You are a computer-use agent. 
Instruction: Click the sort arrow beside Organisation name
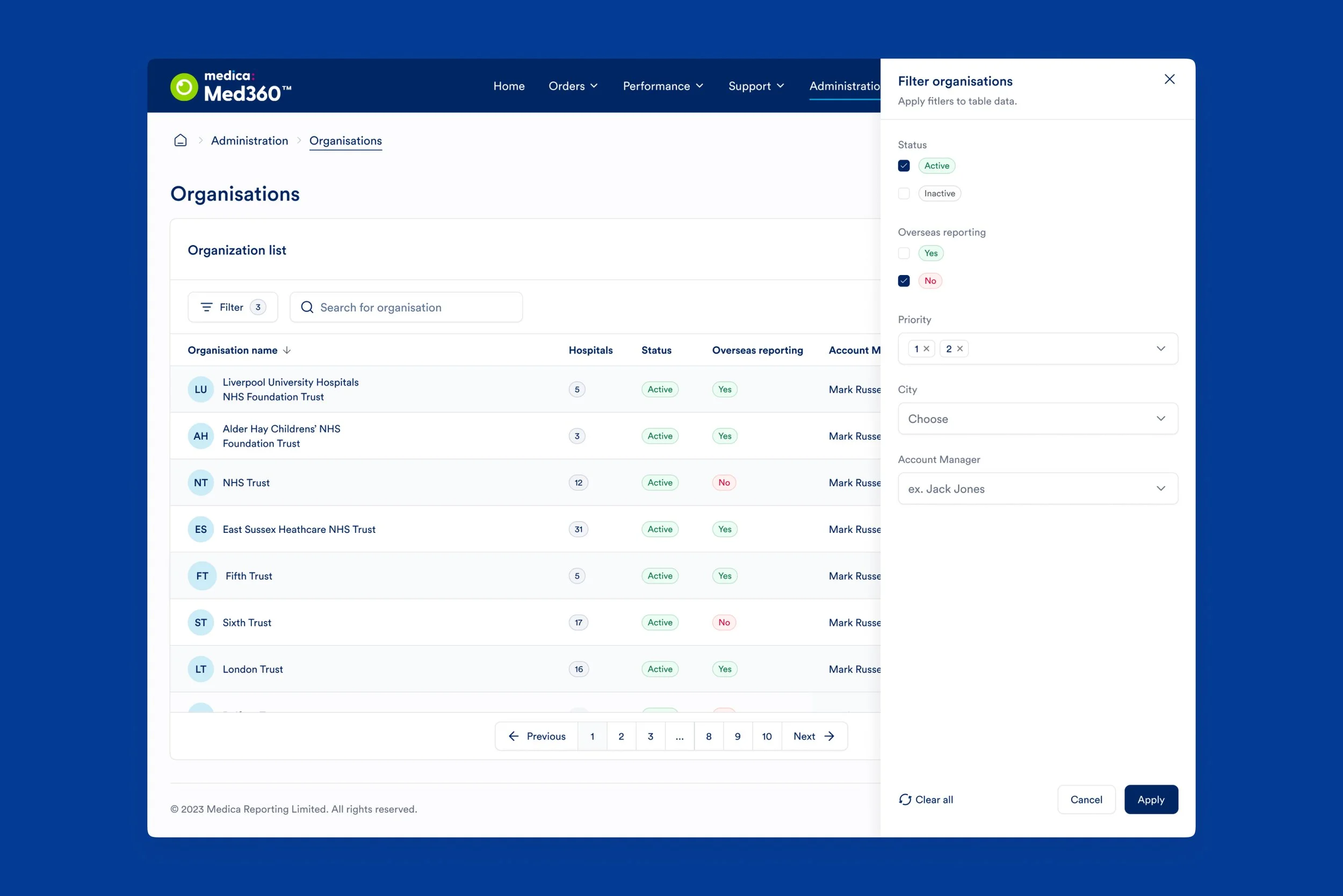click(x=287, y=350)
